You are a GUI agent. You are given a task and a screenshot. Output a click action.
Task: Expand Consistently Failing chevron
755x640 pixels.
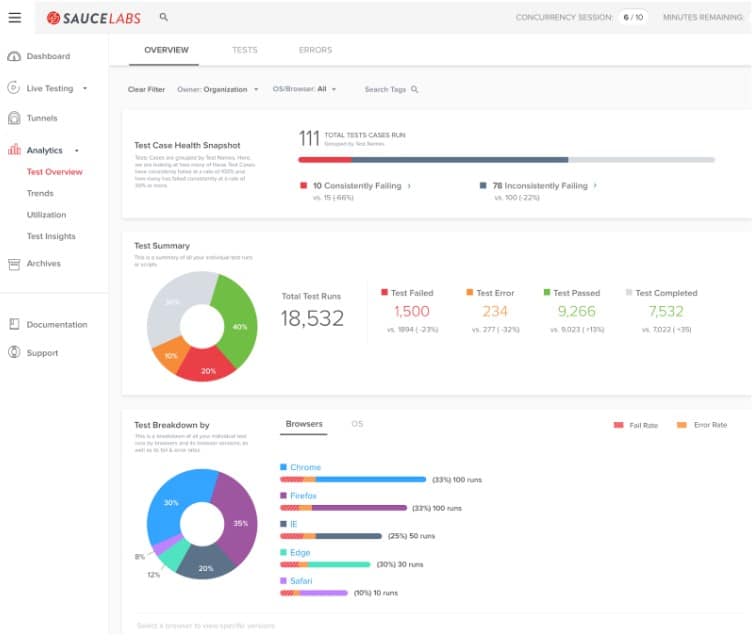pyautogui.click(x=410, y=186)
